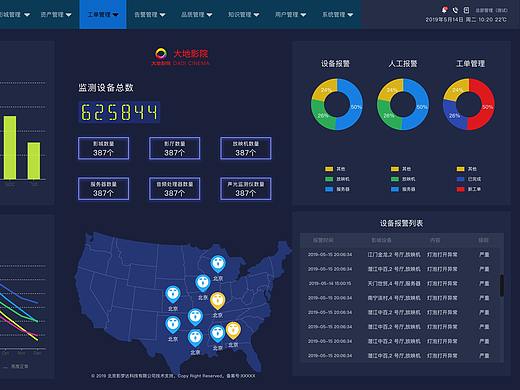Click the last column header of alarm table
Viewport: 520px width, 390px height.
click(484, 240)
